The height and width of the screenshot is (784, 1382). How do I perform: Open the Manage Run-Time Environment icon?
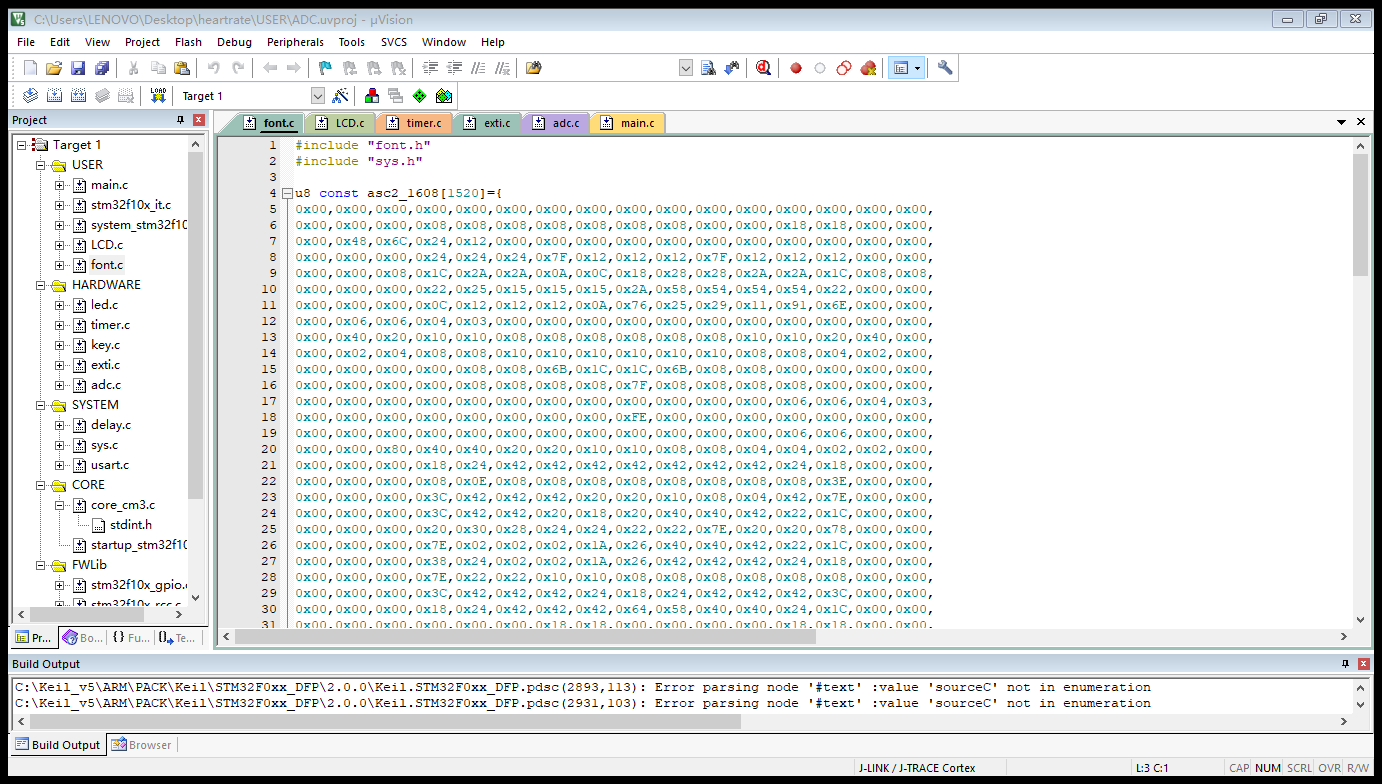(419, 96)
